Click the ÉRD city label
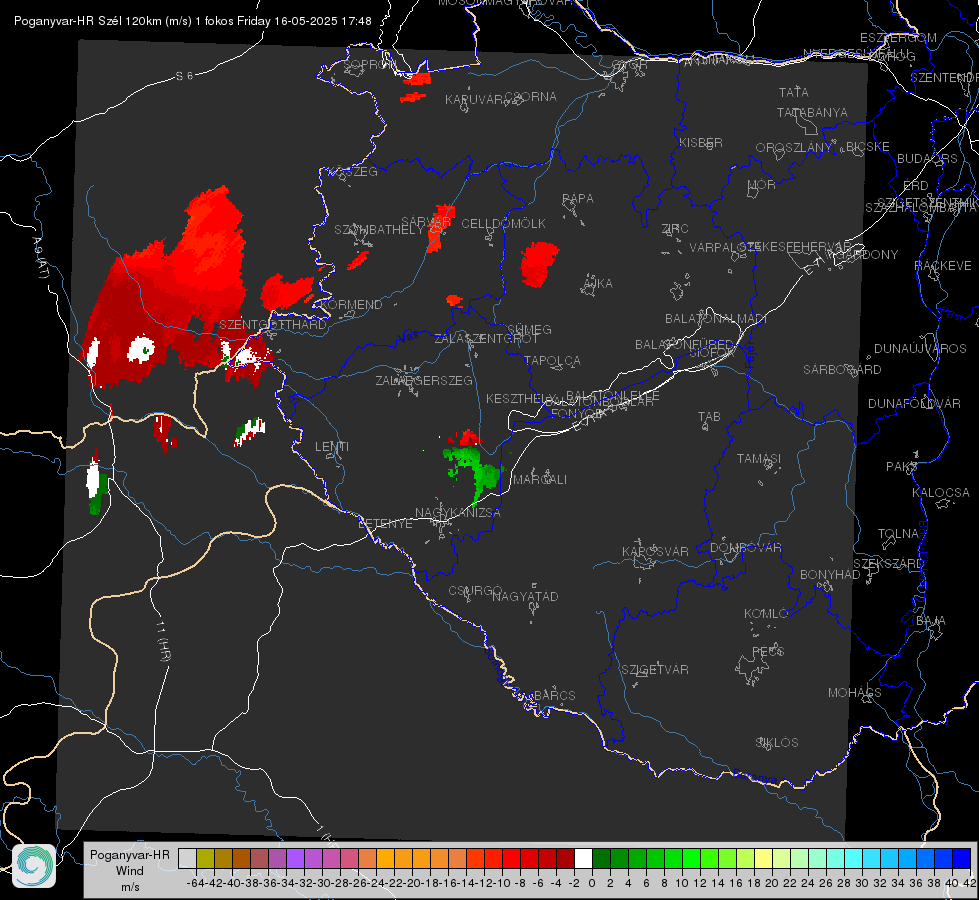Image resolution: width=979 pixels, height=900 pixels. click(916, 186)
